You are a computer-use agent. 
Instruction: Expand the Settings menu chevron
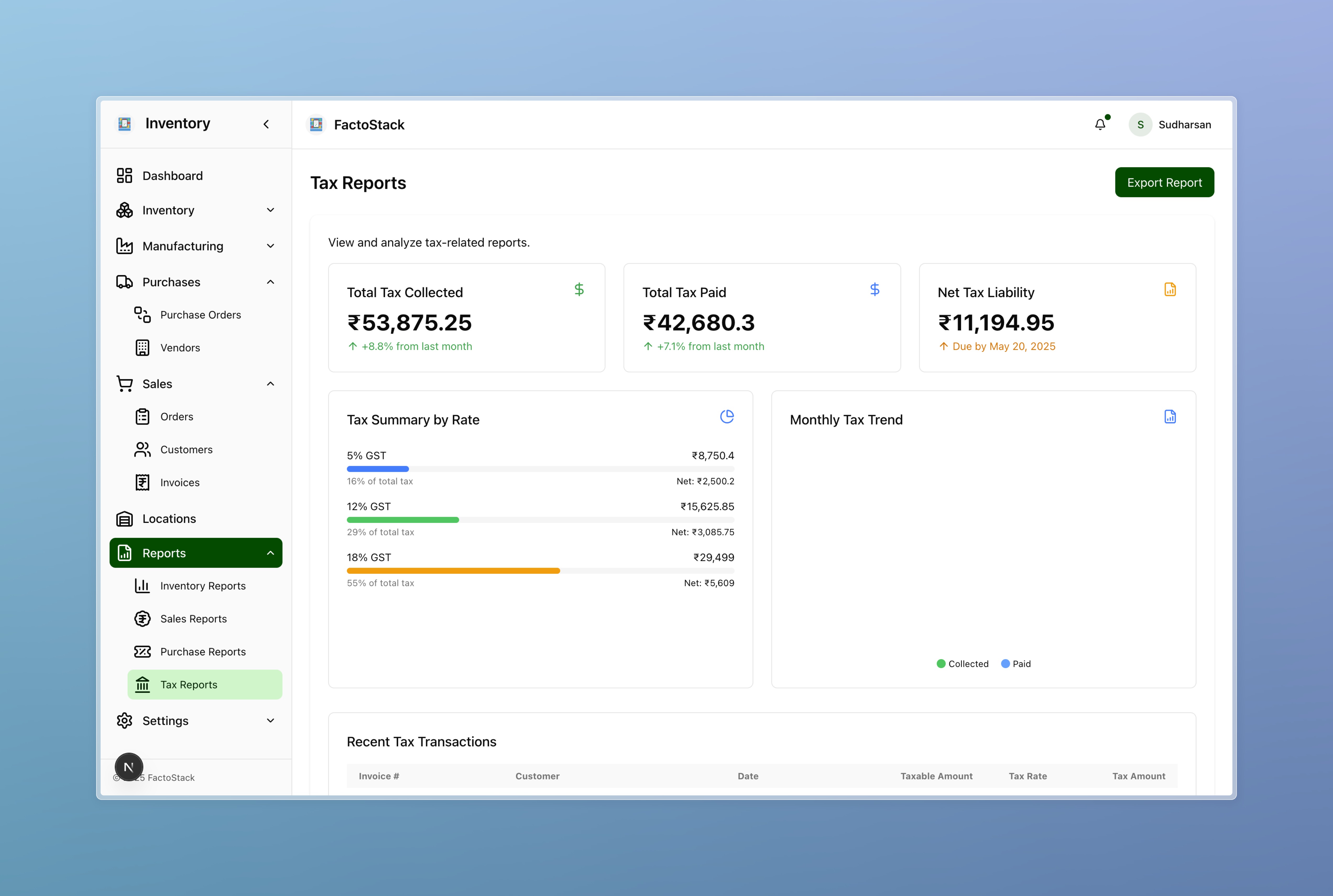click(271, 720)
